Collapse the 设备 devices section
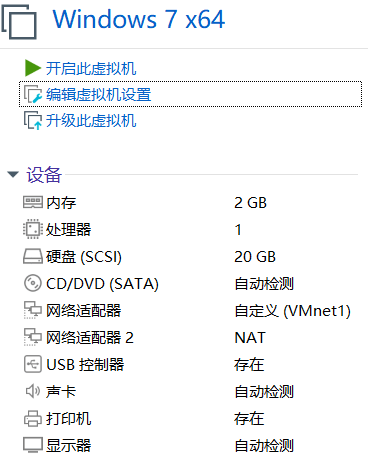 point(13,174)
